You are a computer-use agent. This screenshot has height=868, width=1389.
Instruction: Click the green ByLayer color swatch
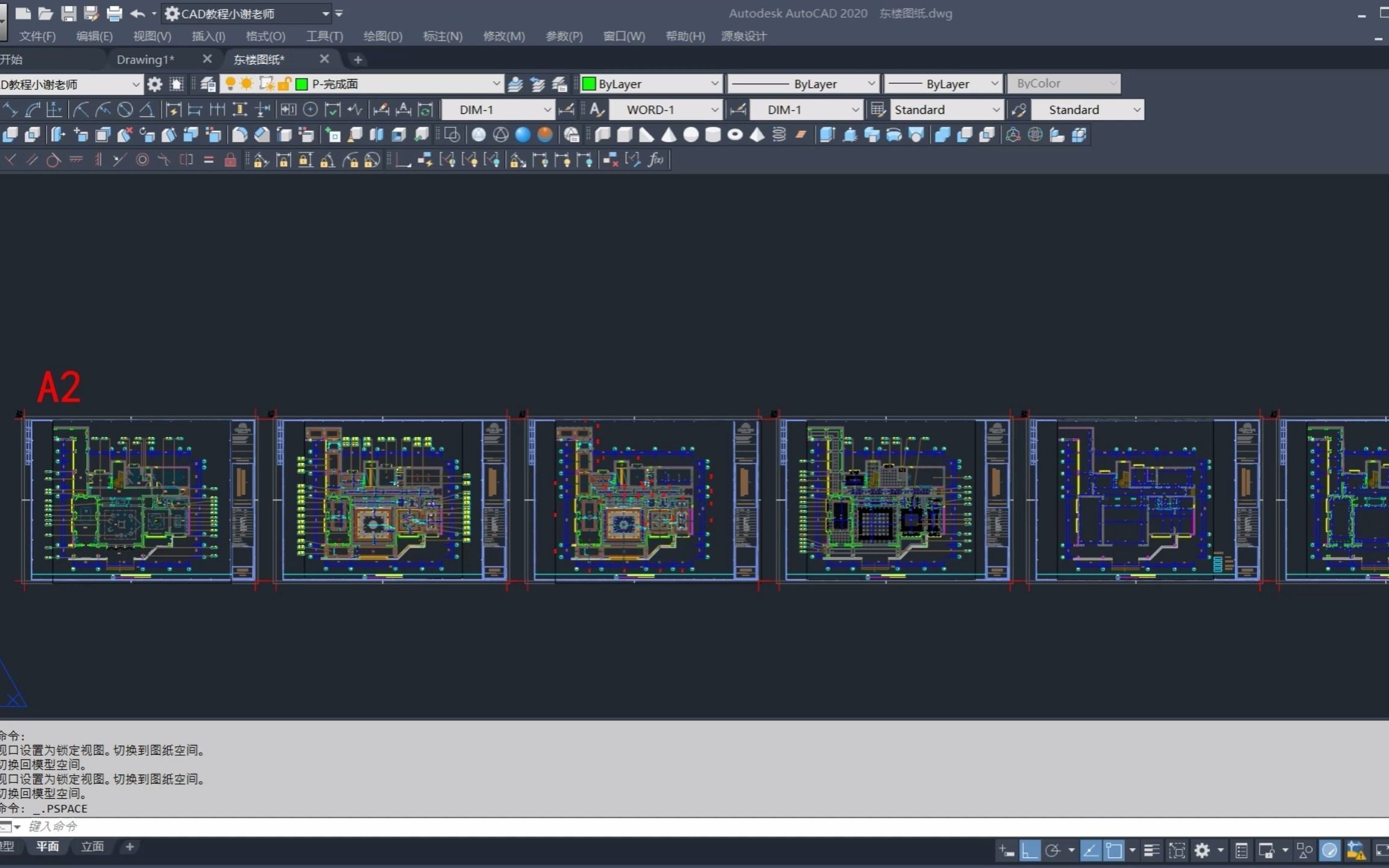pyautogui.click(x=589, y=84)
